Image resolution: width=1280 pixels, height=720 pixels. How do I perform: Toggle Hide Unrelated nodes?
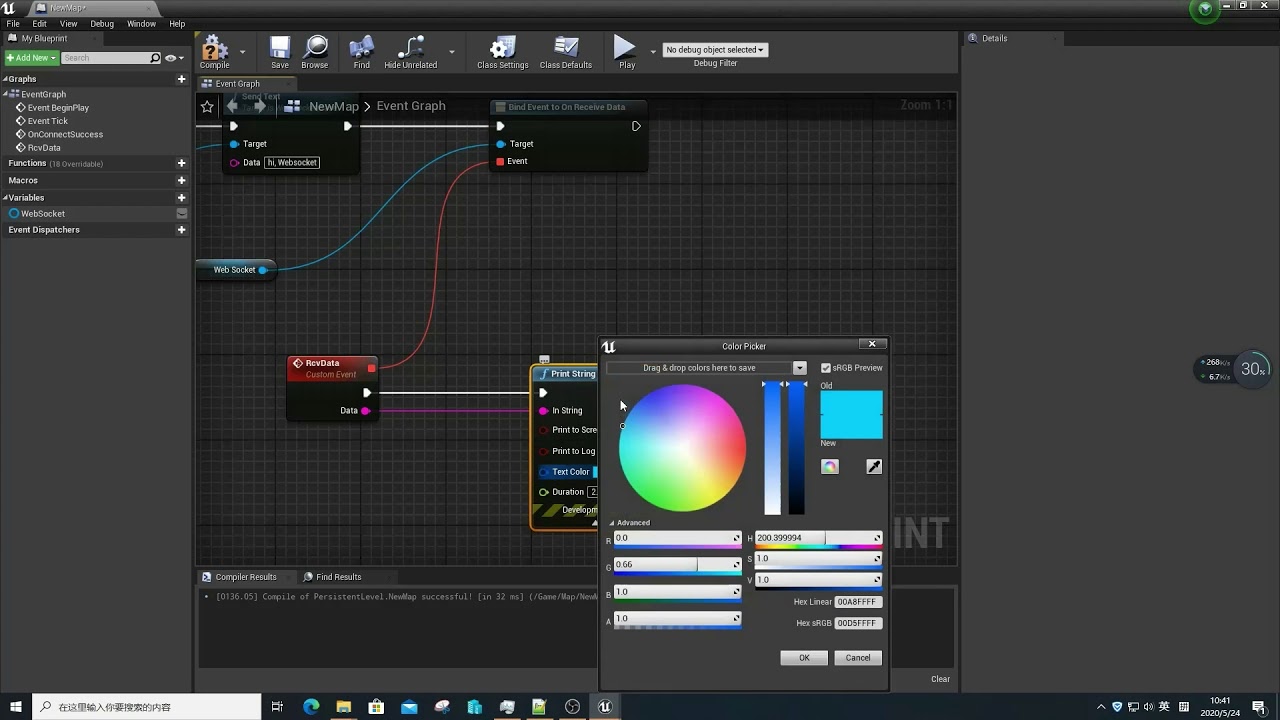410,48
